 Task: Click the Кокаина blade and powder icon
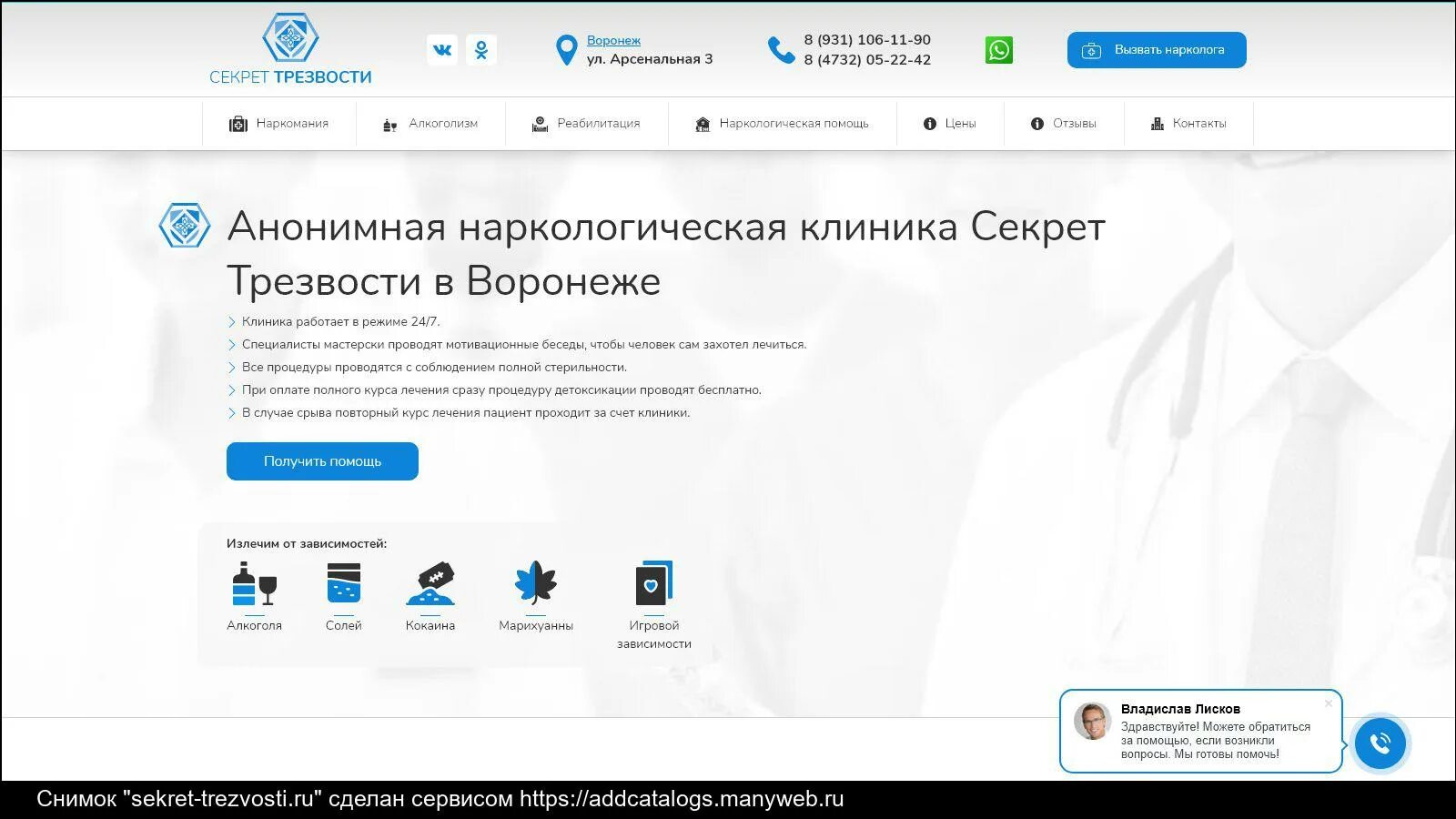click(430, 583)
